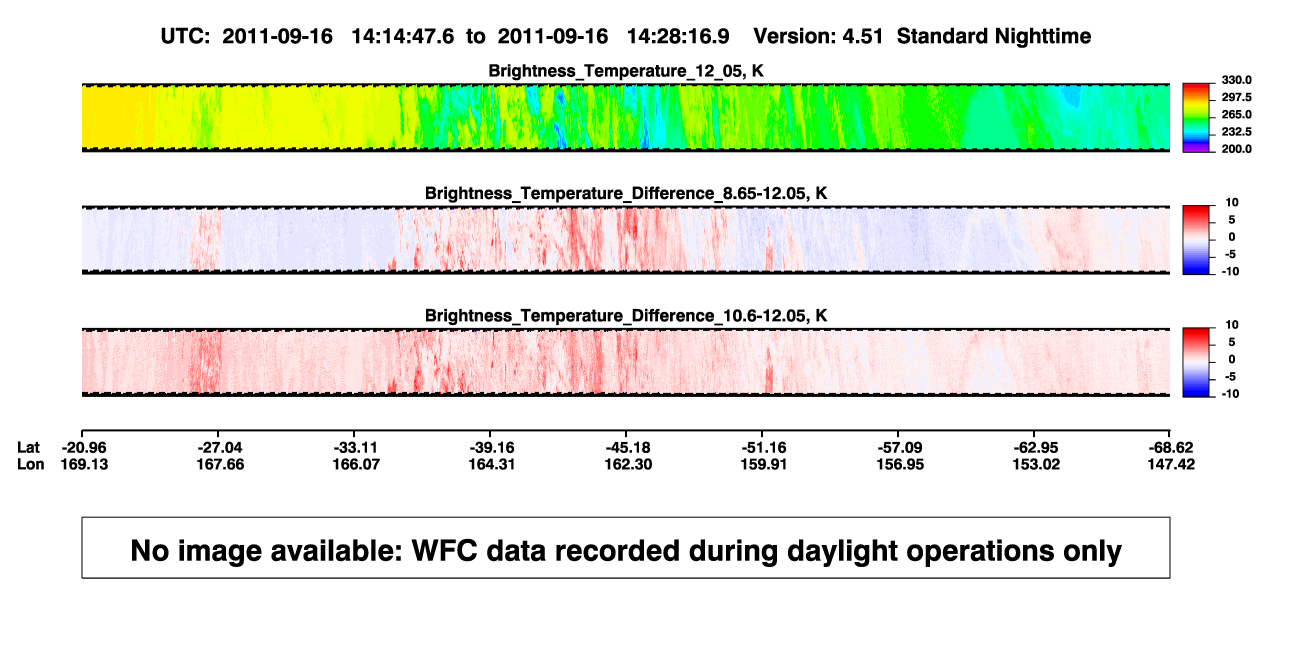Click the Lat axis label
This screenshot has width=1300, height=667.
(29, 446)
